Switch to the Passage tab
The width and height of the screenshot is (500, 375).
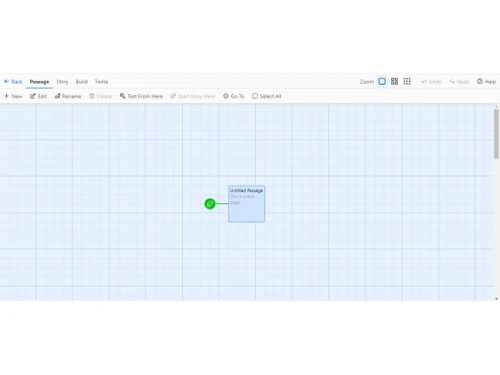tap(39, 82)
